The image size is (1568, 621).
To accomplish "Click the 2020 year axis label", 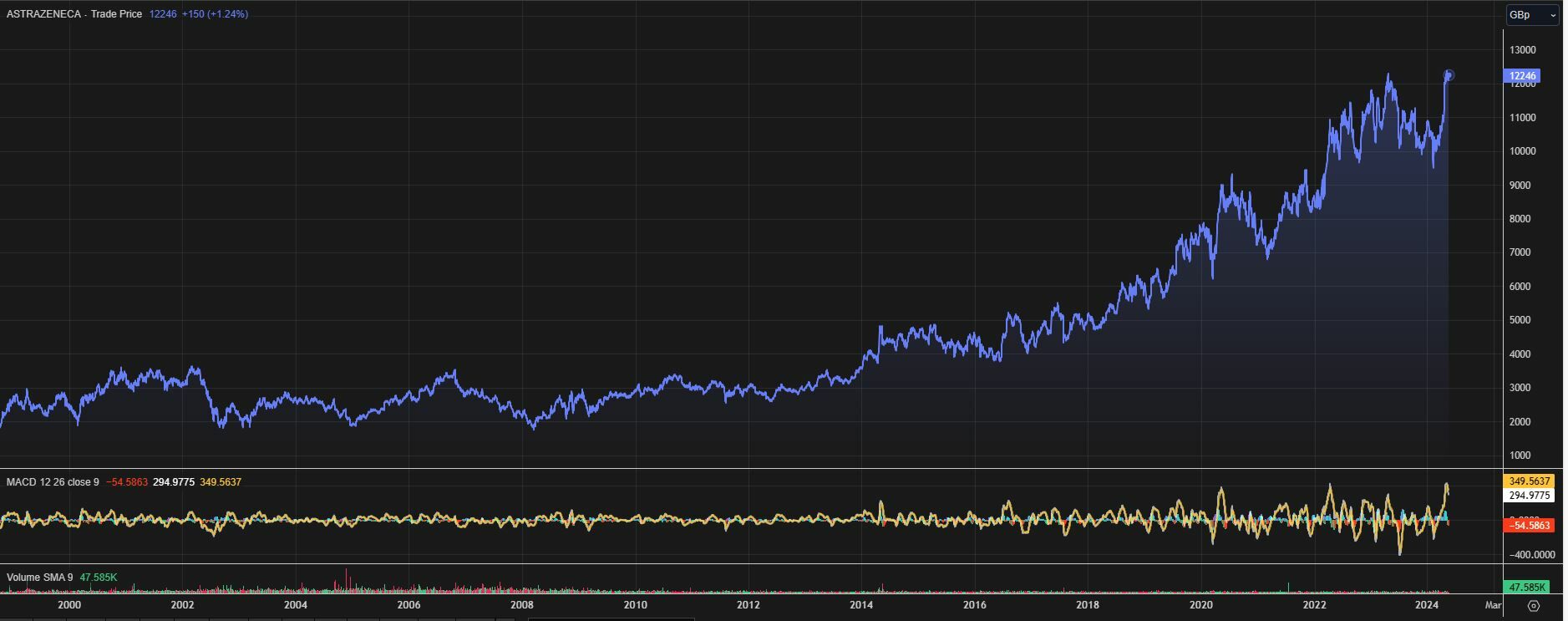I will 1200,605.
